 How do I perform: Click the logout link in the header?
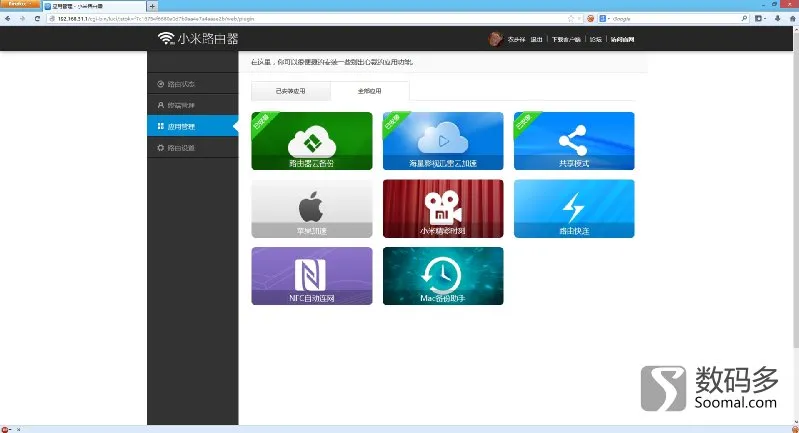coord(536,39)
